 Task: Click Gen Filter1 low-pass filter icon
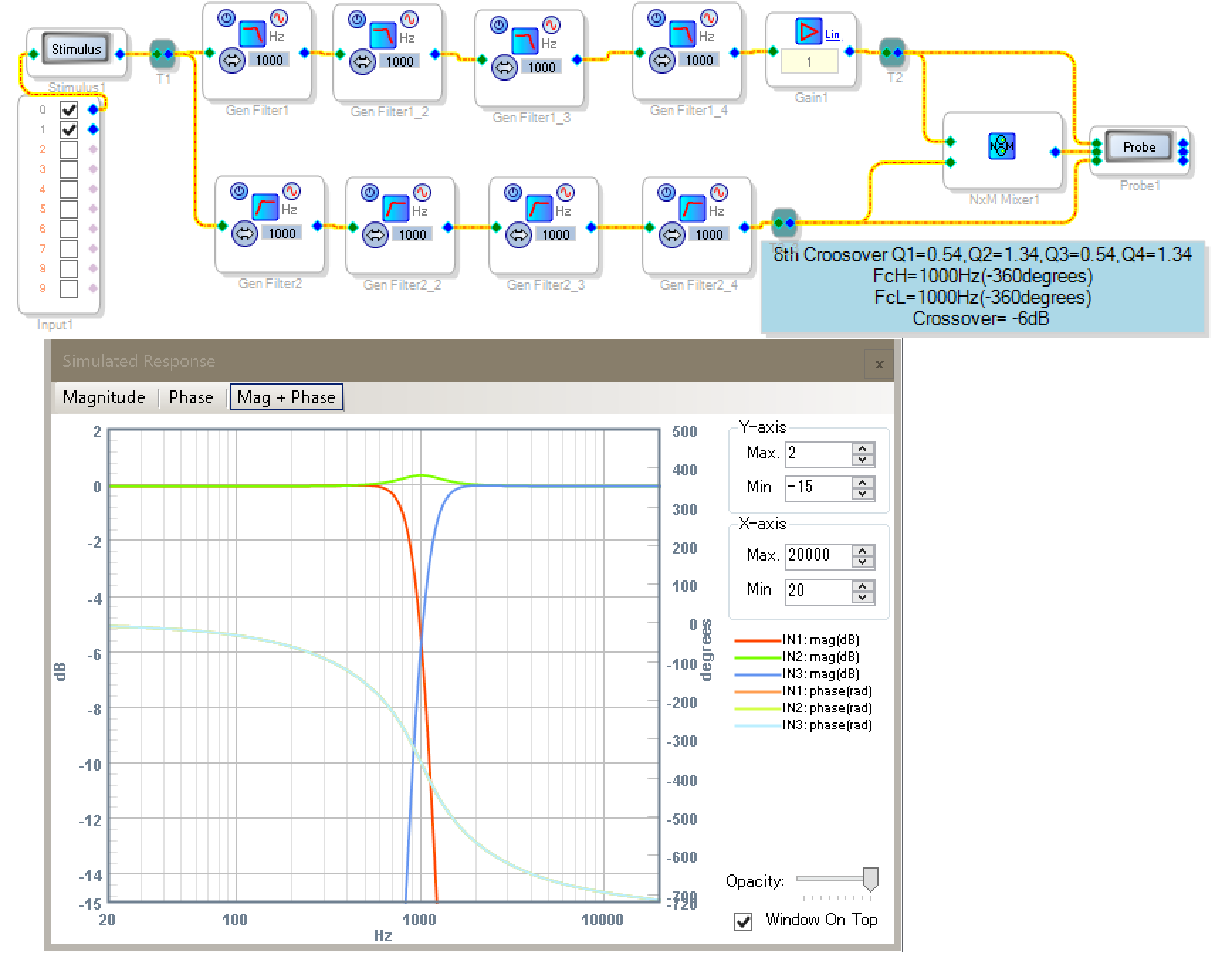tap(252, 33)
